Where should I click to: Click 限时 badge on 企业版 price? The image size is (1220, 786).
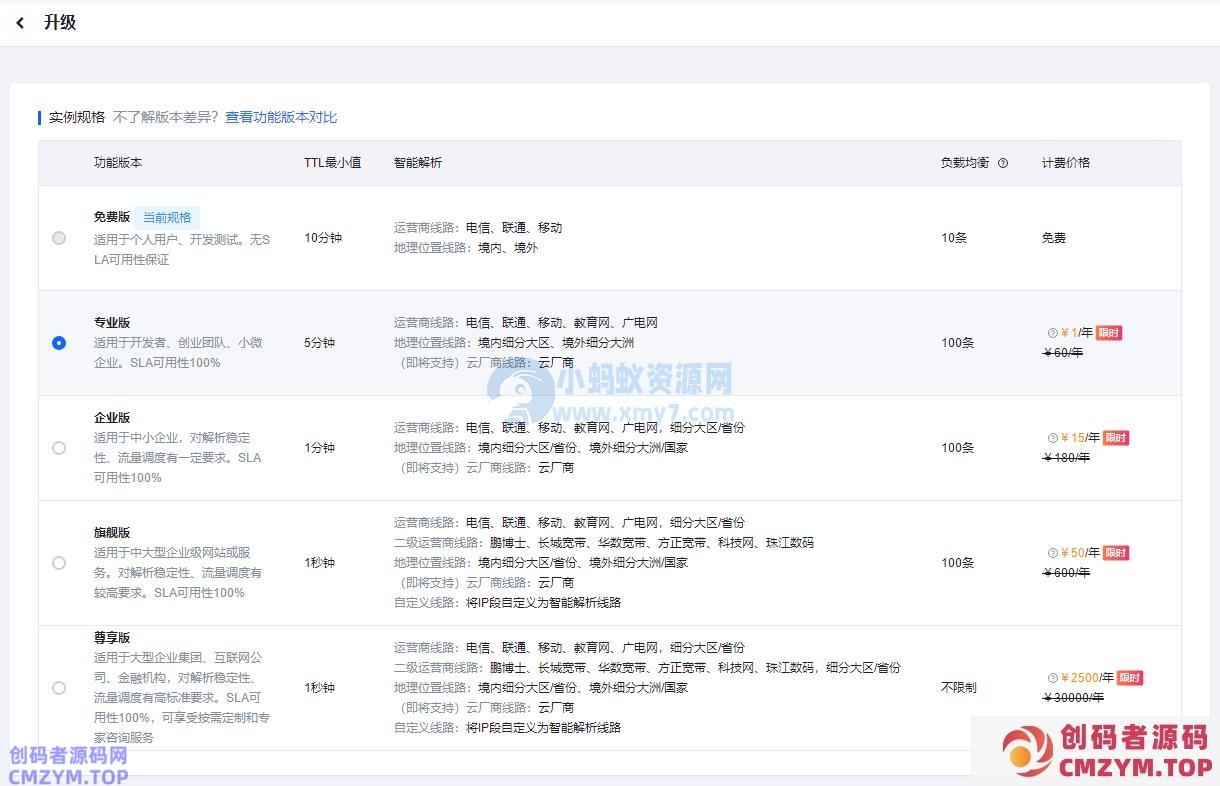point(1115,438)
